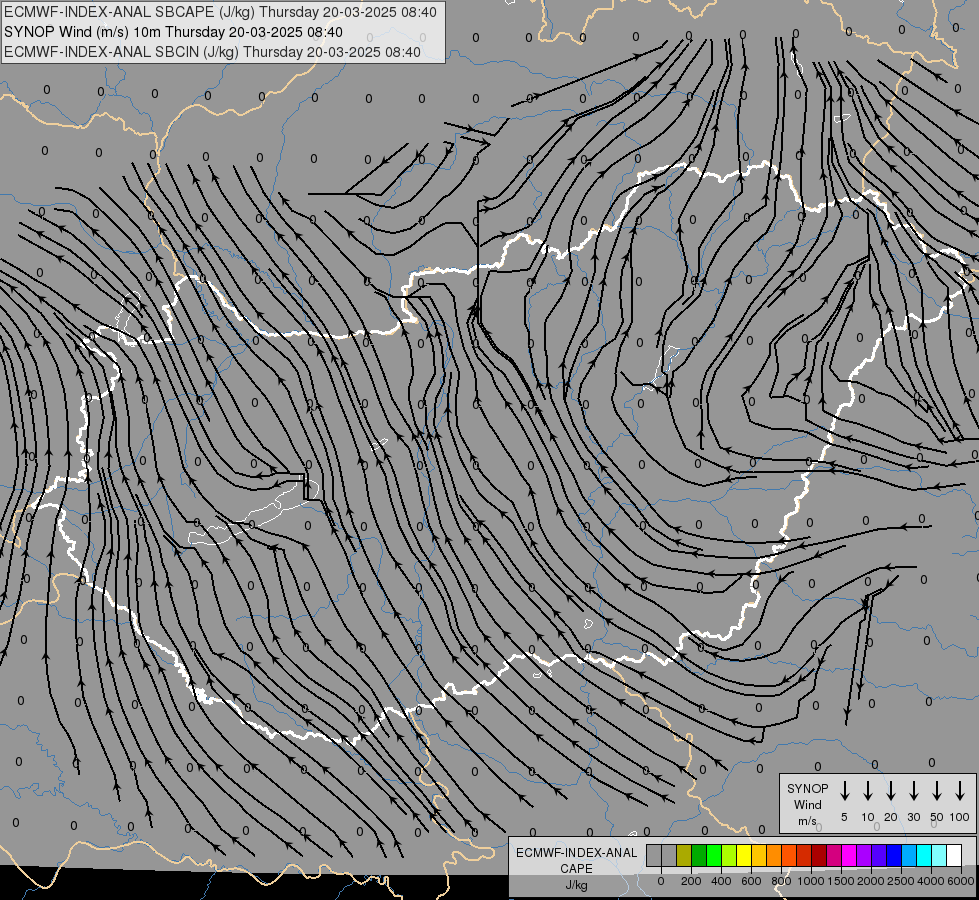Click the ECMWF-INDEX-ANAL CAPE legend label
Viewport: 979px width, 900px height.
pyautogui.click(x=576, y=861)
